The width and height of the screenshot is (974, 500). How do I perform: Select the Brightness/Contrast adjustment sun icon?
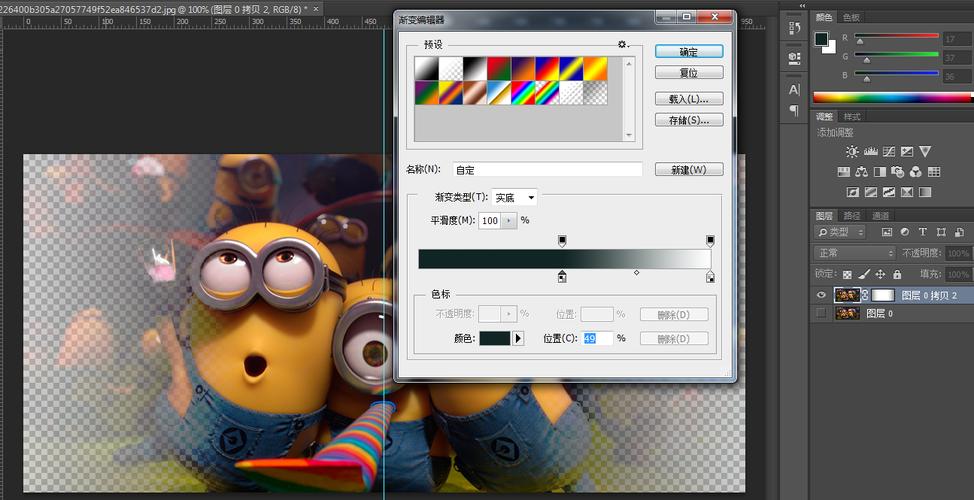tap(852, 152)
